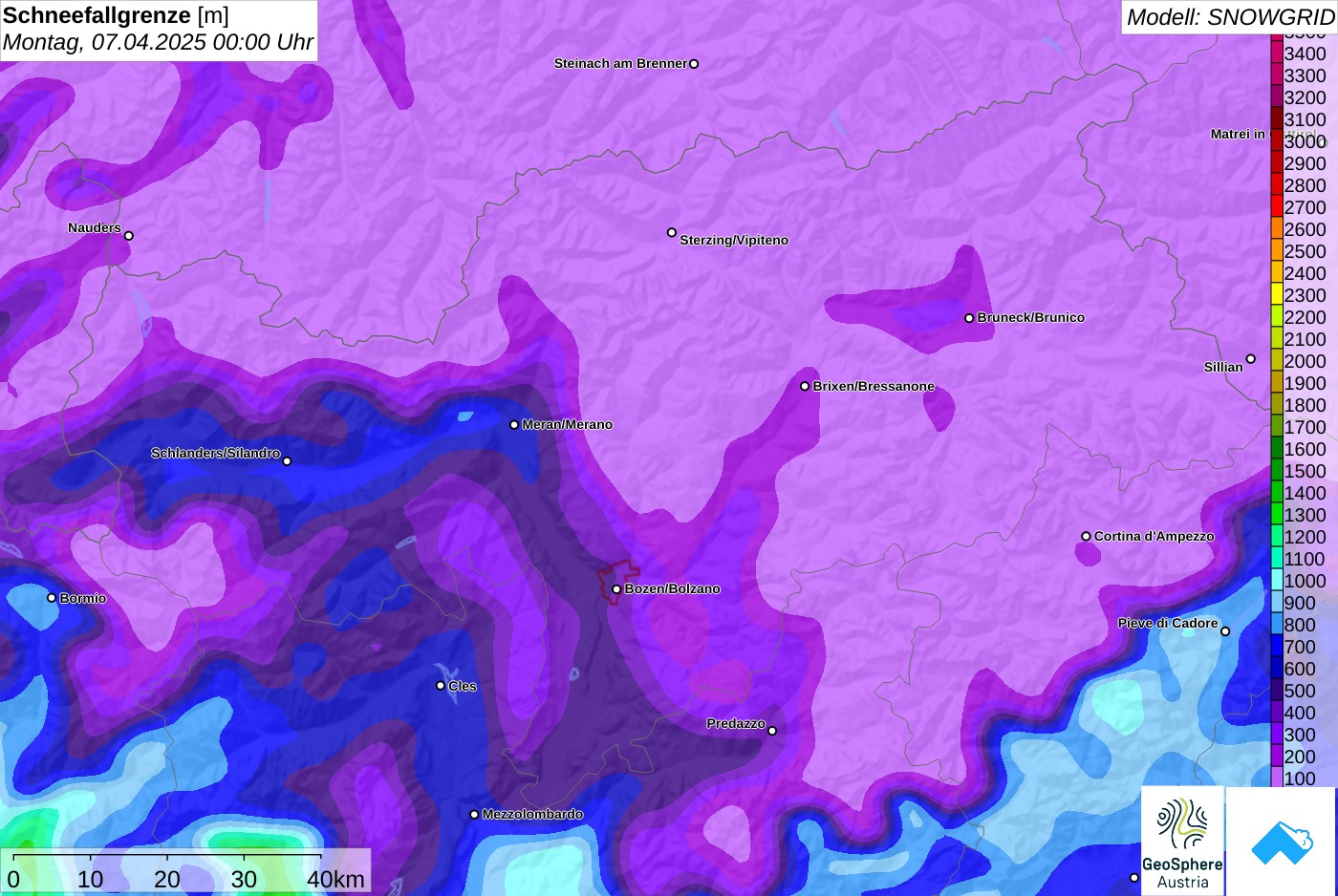
Task: Click the 40km scale bar label
Action: click(x=335, y=879)
